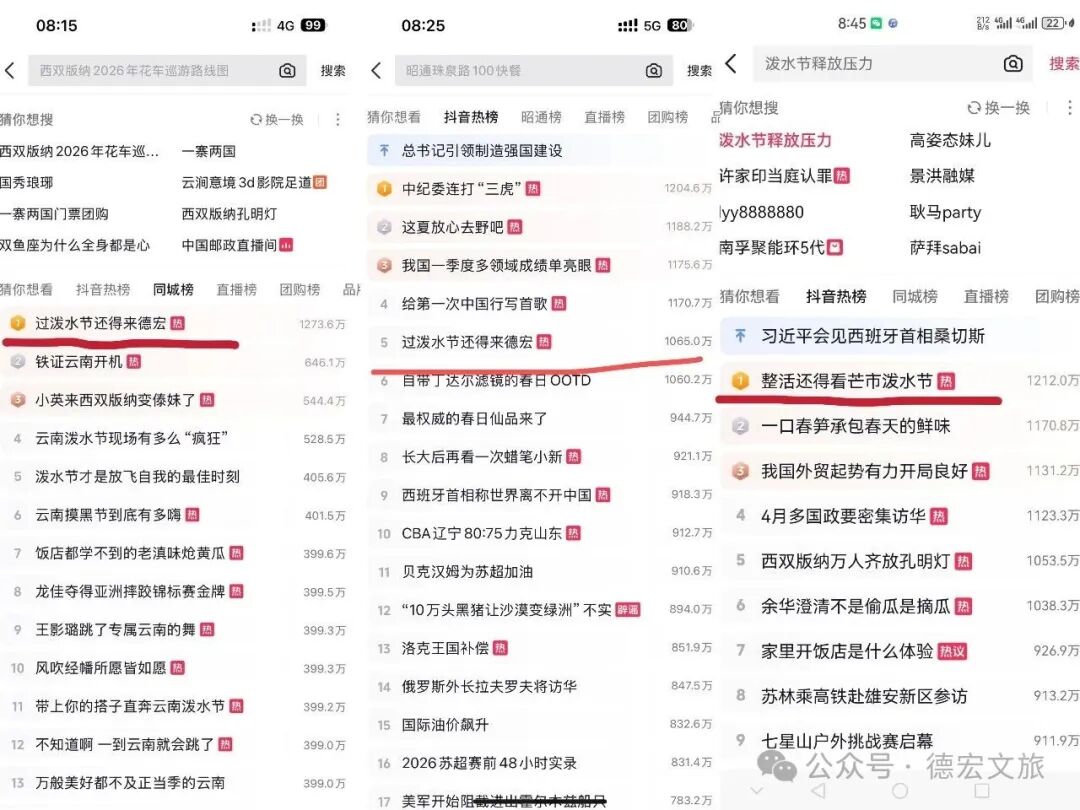Open 4月多国政要密集访华 entry
The width and height of the screenshot is (1080, 810).
(900, 516)
